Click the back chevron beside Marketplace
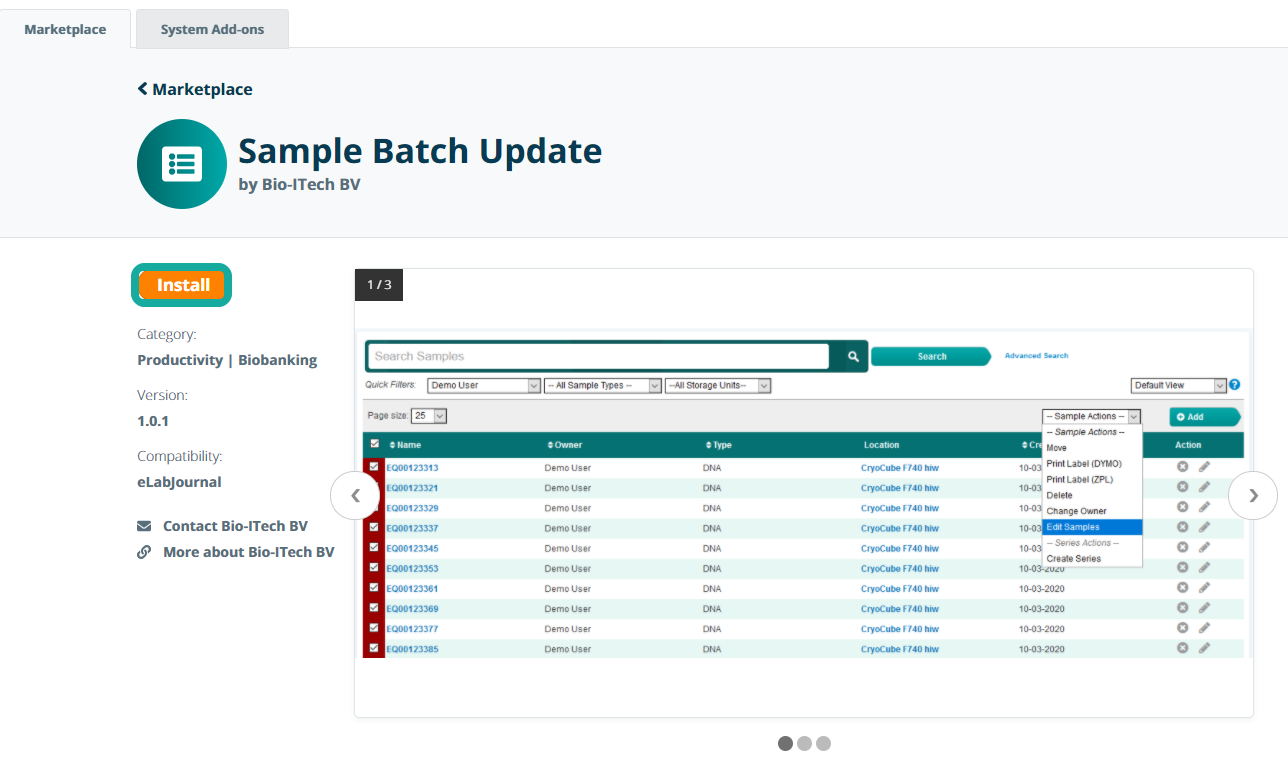The width and height of the screenshot is (1288, 763). (x=143, y=89)
